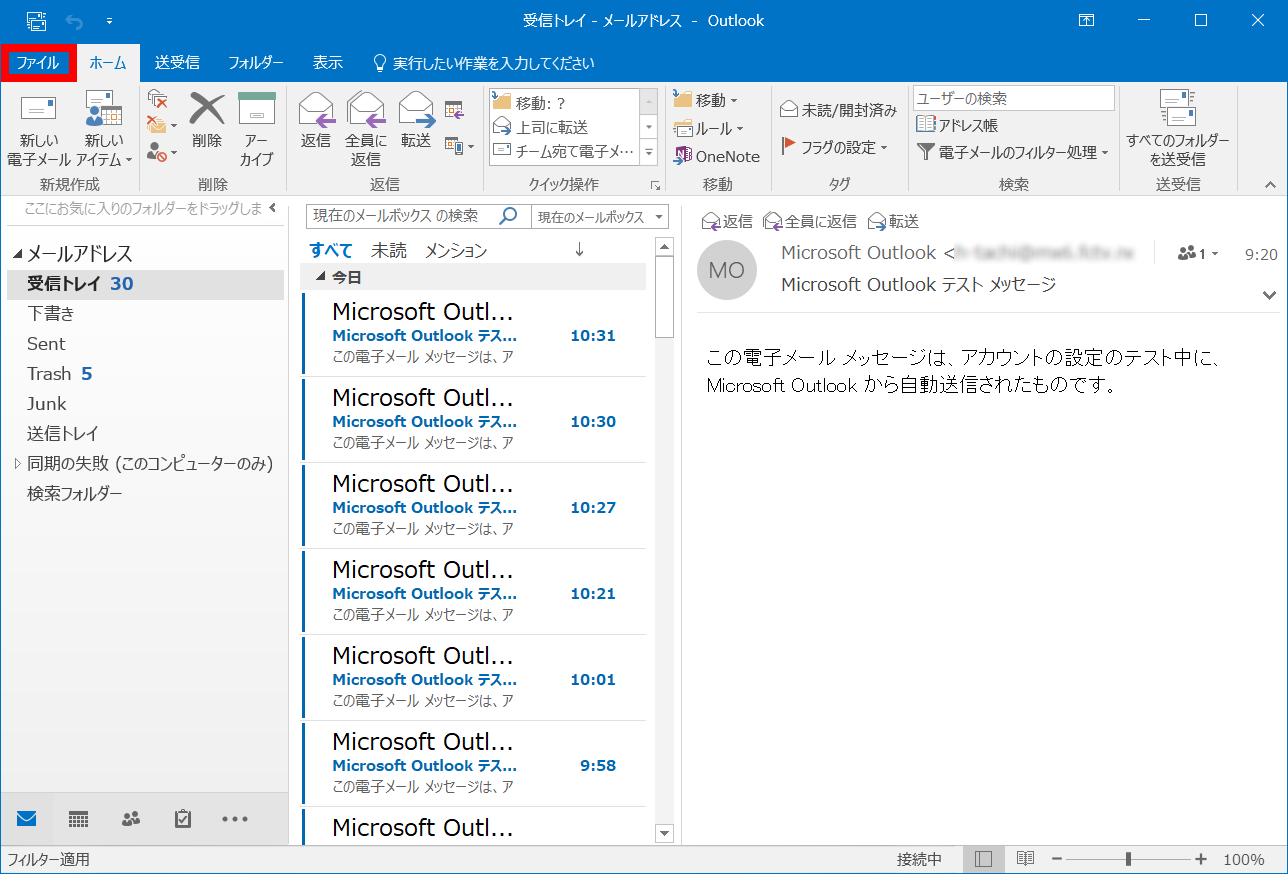This screenshot has width=1288, height=874.
Task: Switch to People view icon
Action: coord(131,819)
